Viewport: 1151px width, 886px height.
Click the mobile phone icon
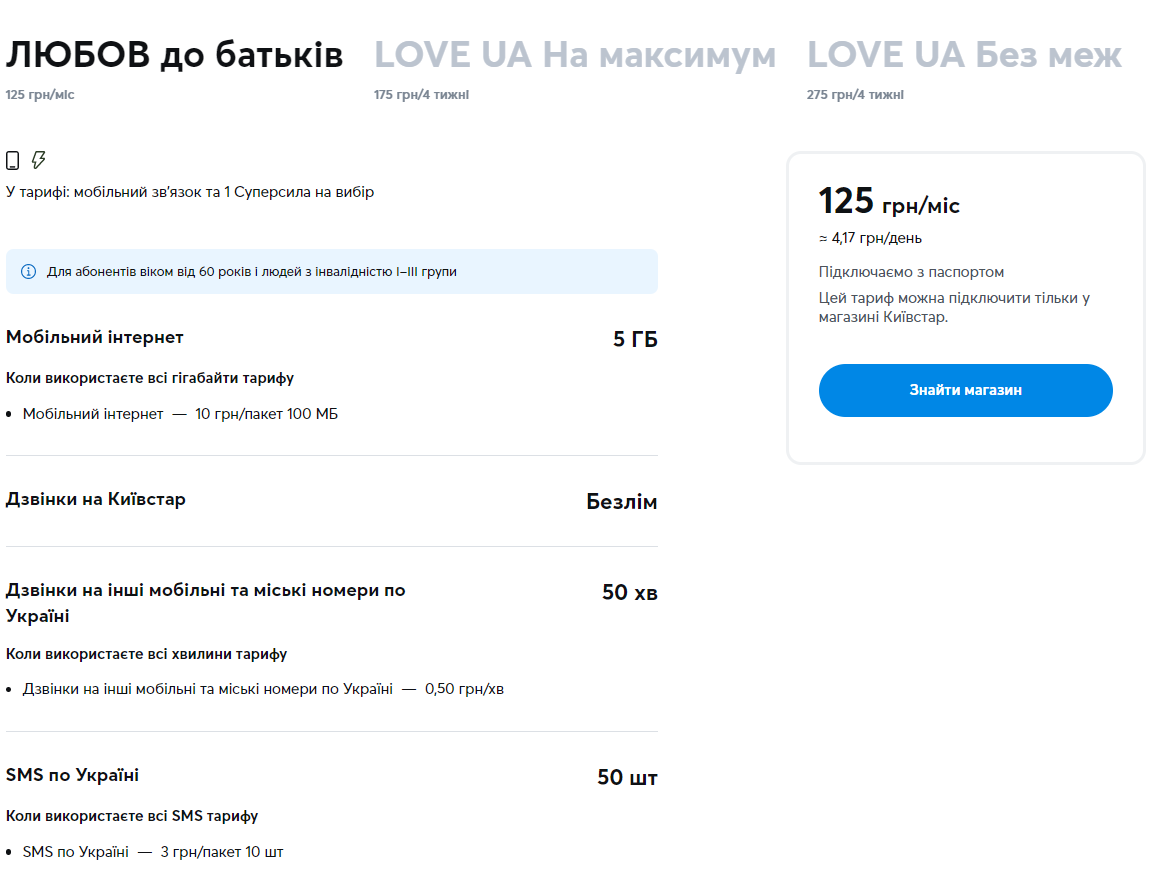(x=14, y=159)
